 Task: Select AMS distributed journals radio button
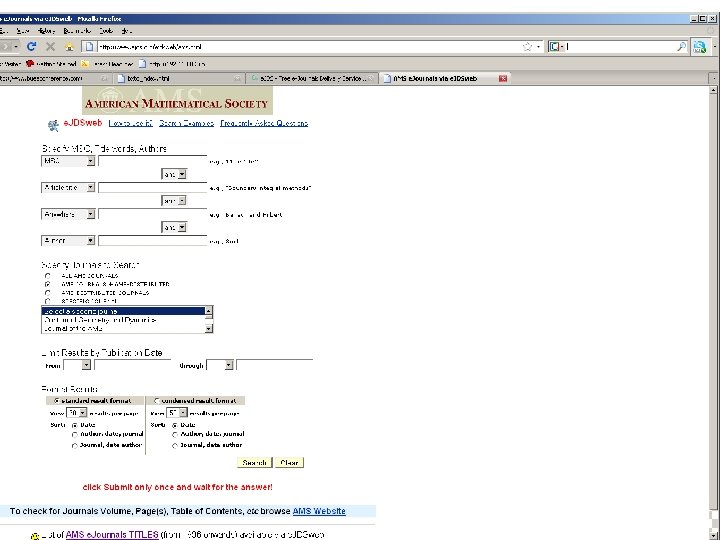(x=48, y=292)
